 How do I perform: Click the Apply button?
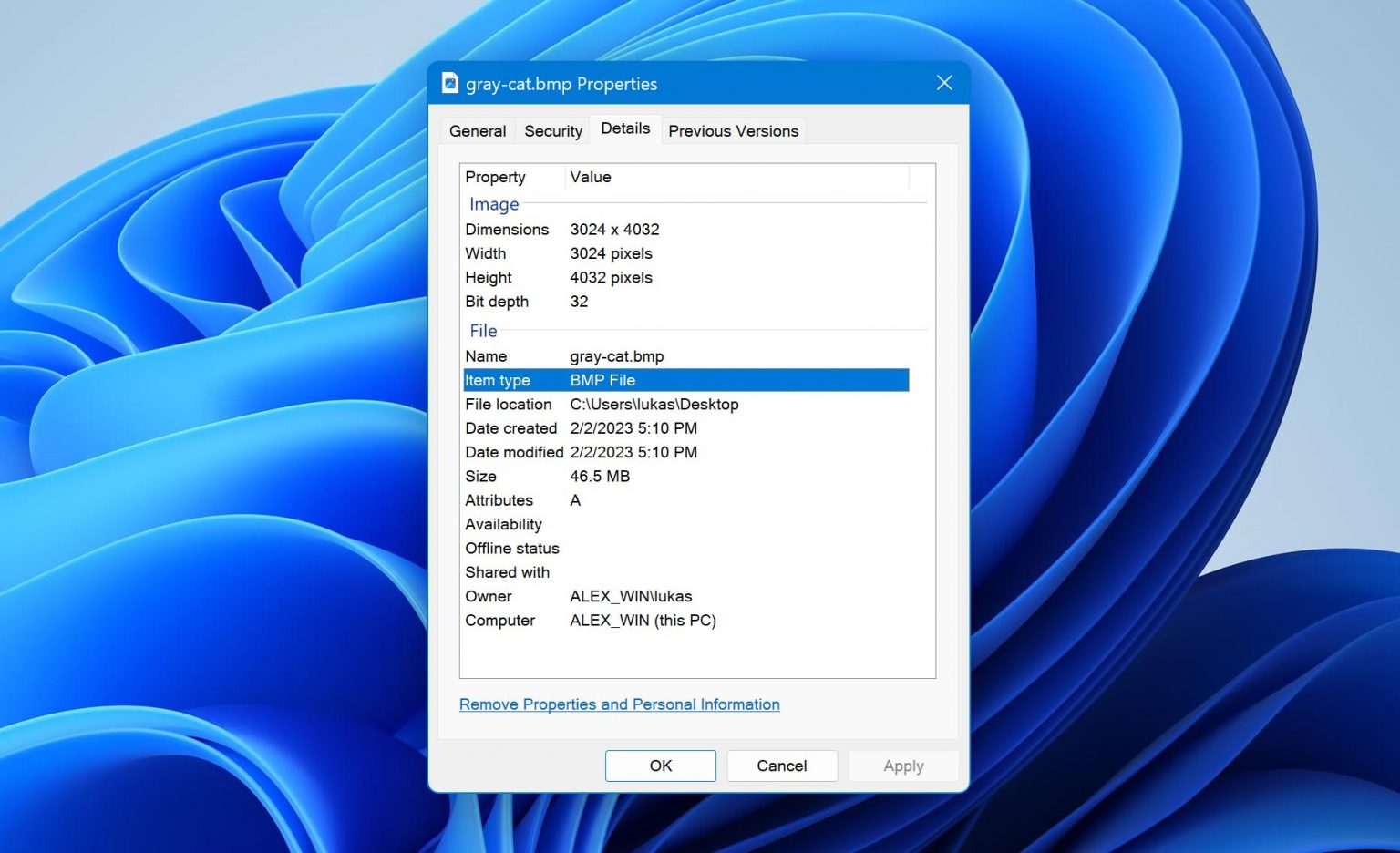(x=902, y=766)
